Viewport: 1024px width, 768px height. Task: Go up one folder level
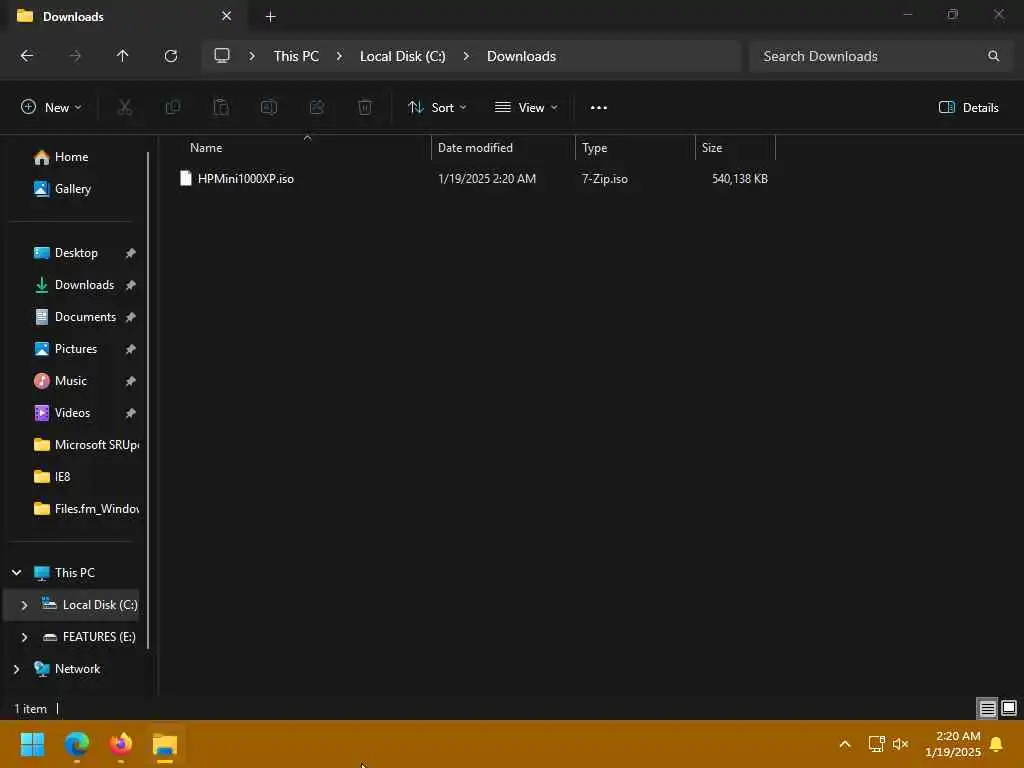point(122,56)
